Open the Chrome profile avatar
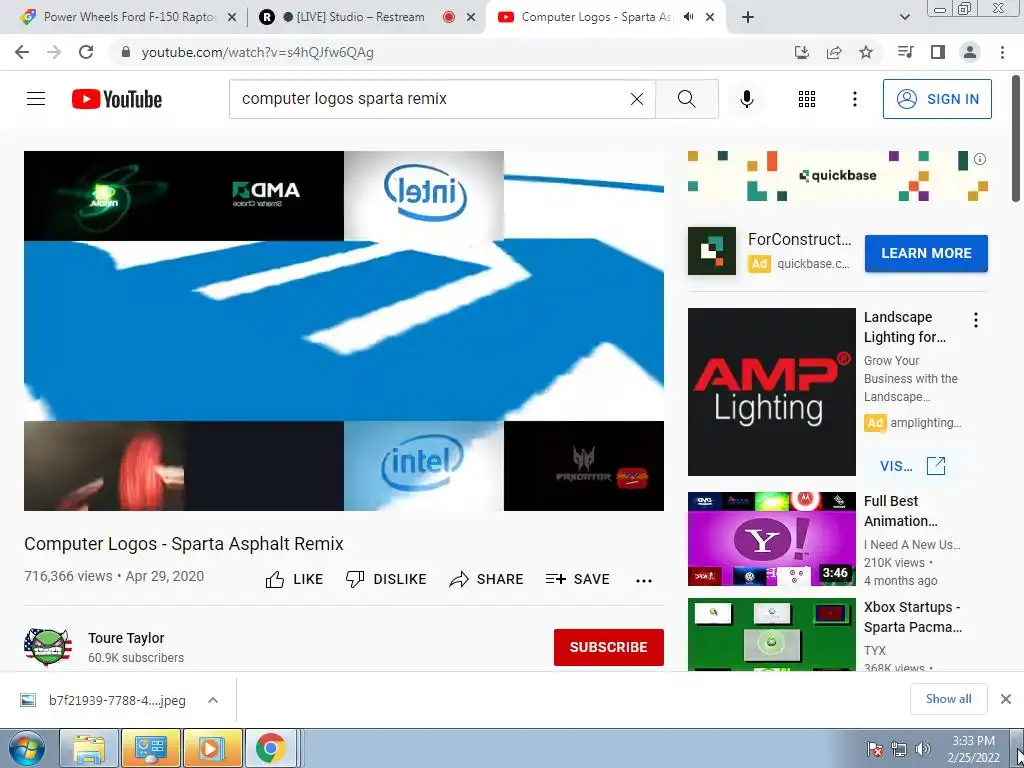The image size is (1024, 768). 970,52
